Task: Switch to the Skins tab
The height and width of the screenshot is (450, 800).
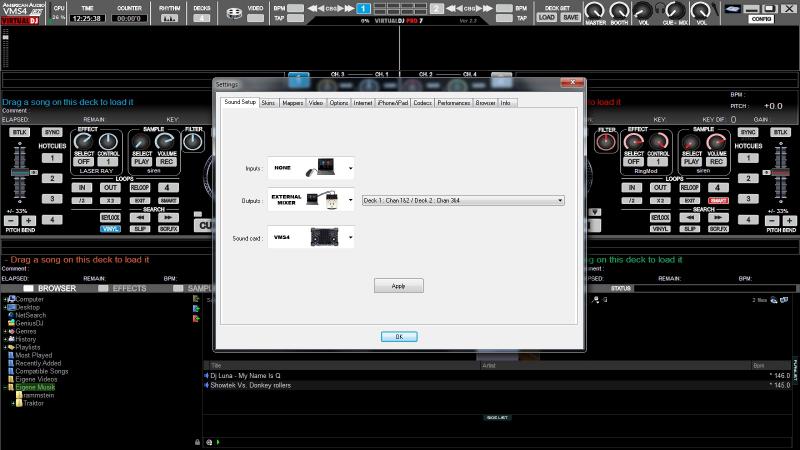Action: (268, 103)
